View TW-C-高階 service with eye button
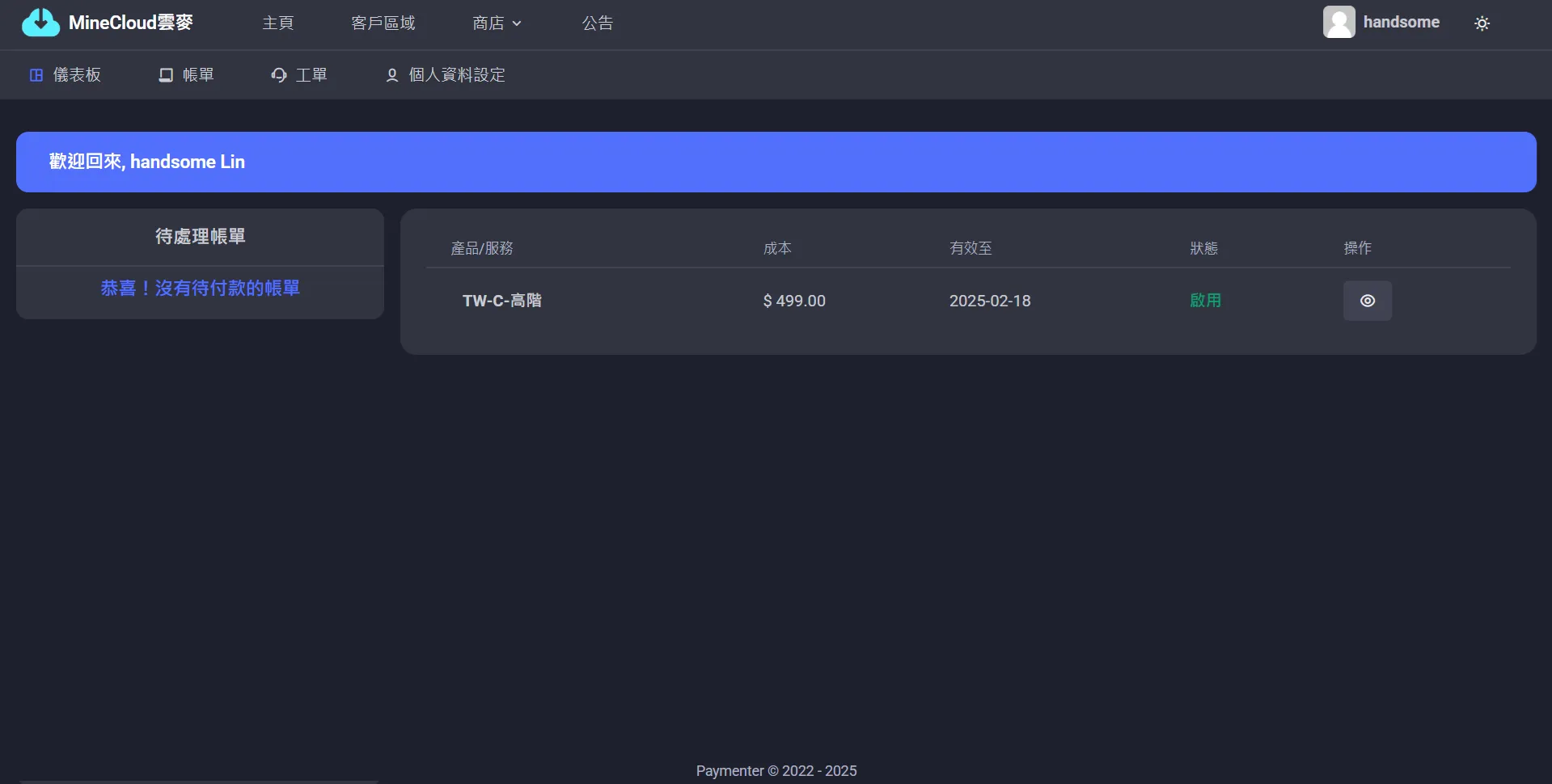The height and width of the screenshot is (784, 1552). (x=1367, y=301)
